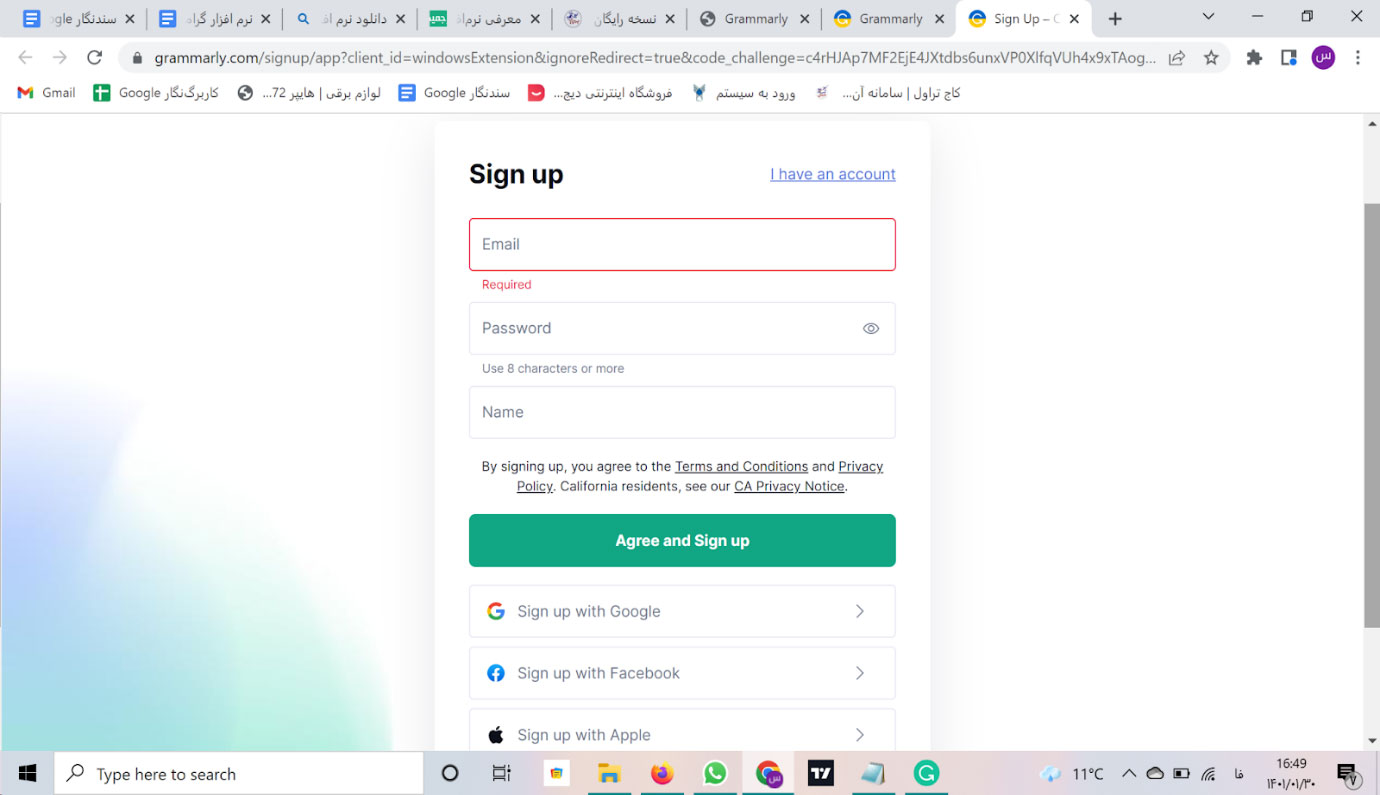
Task: Bookmark this page with the star icon
Action: (x=1211, y=58)
